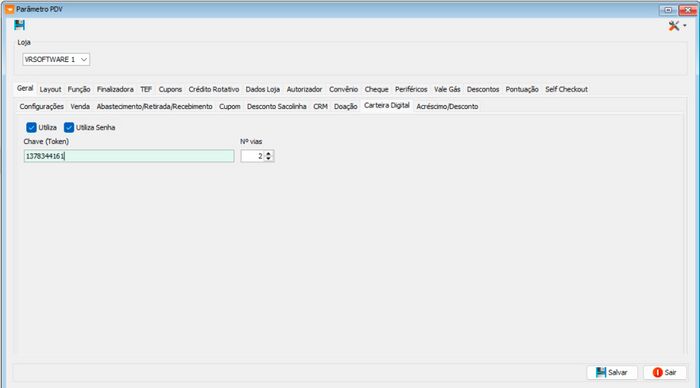Select the Pontuação tab

(x=522, y=89)
